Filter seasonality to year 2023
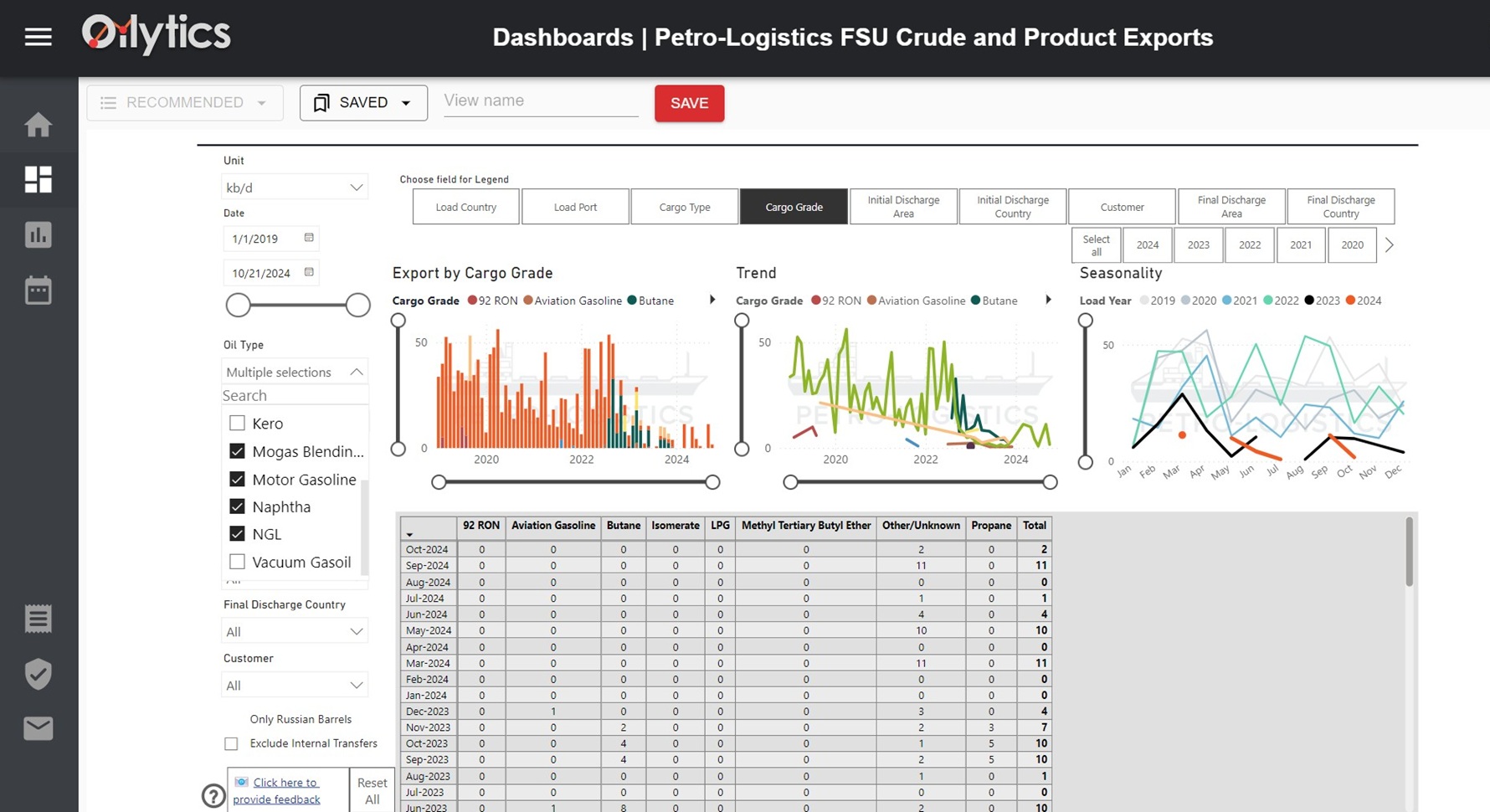The height and width of the screenshot is (812, 1490). coord(1199,245)
